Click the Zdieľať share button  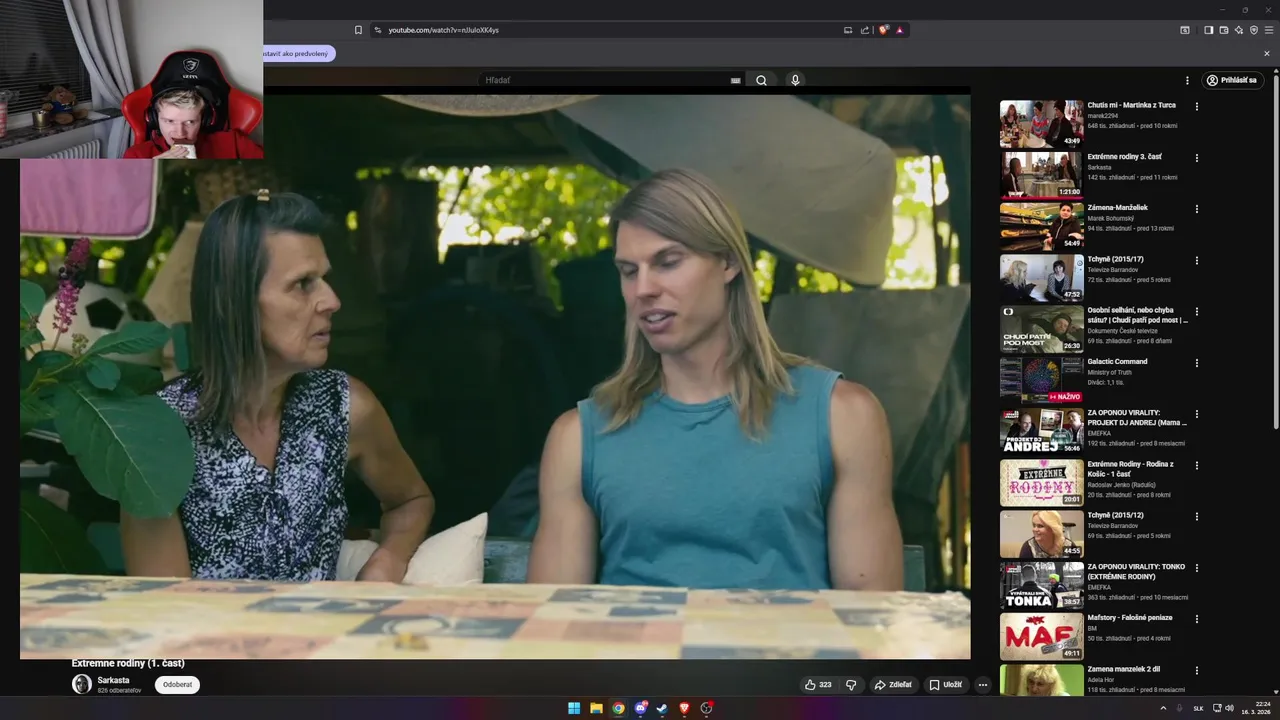(x=893, y=685)
